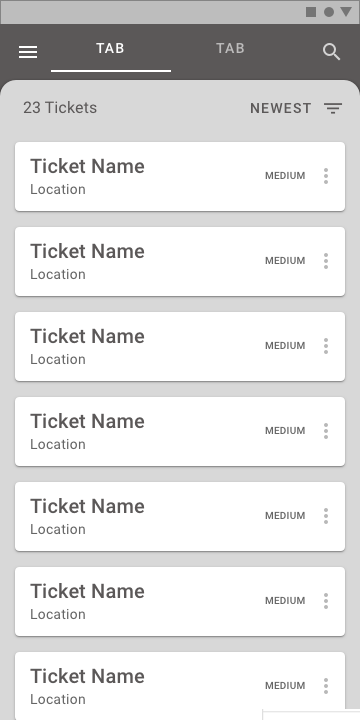Click the search magnifier icon
This screenshot has height=720, width=360.
click(x=331, y=52)
